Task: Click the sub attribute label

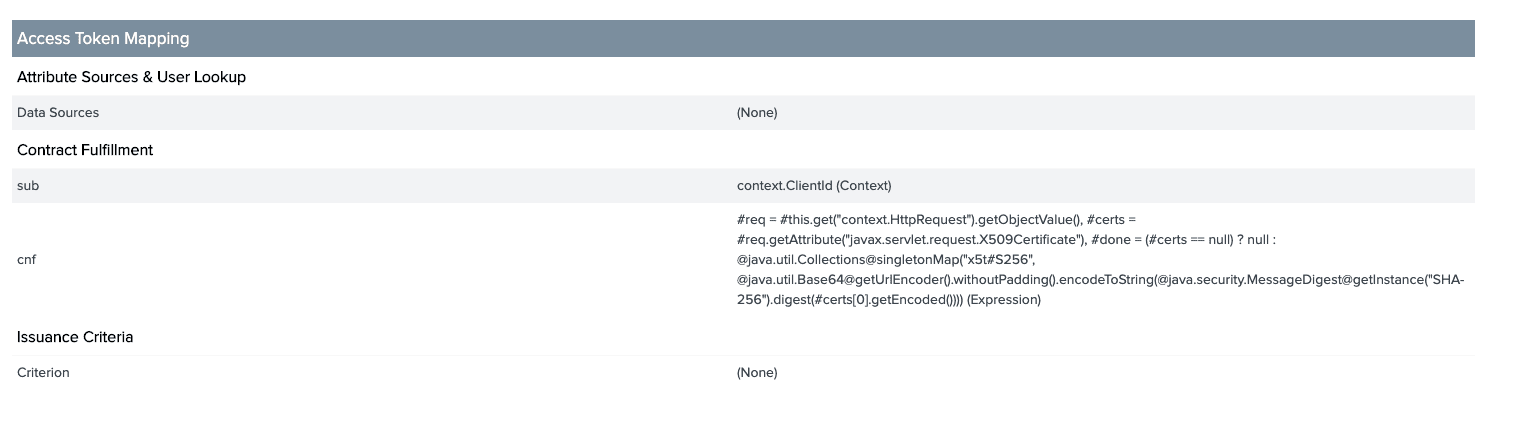Action: 28,186
